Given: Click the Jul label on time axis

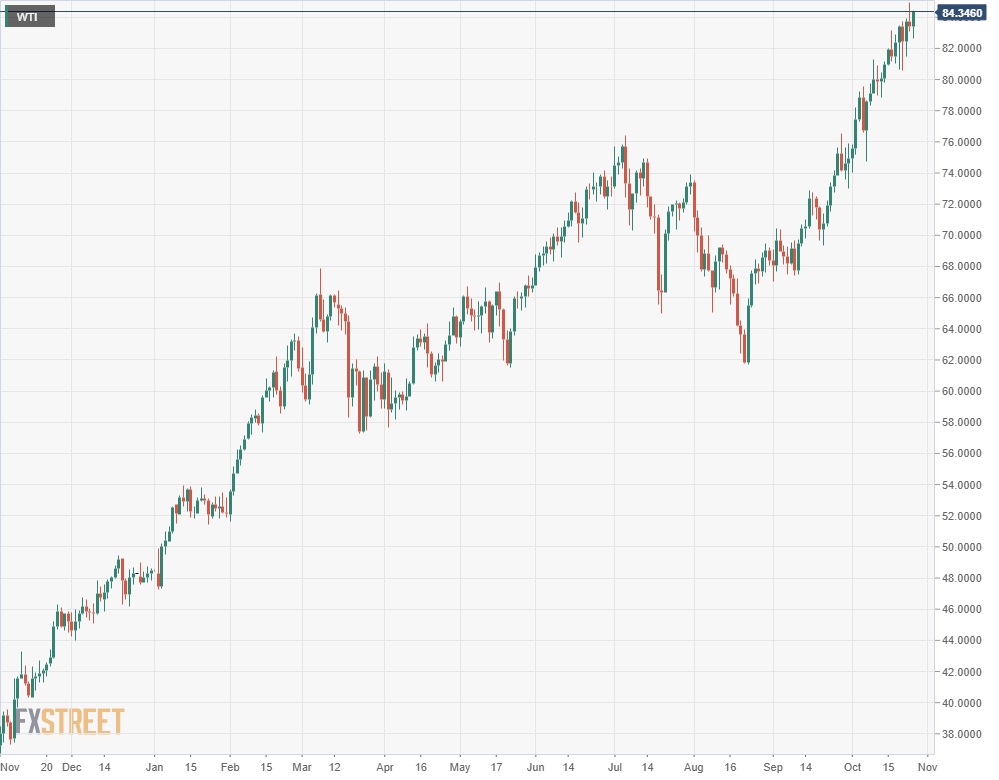Looking at the screenshot, I should [615, 767].
